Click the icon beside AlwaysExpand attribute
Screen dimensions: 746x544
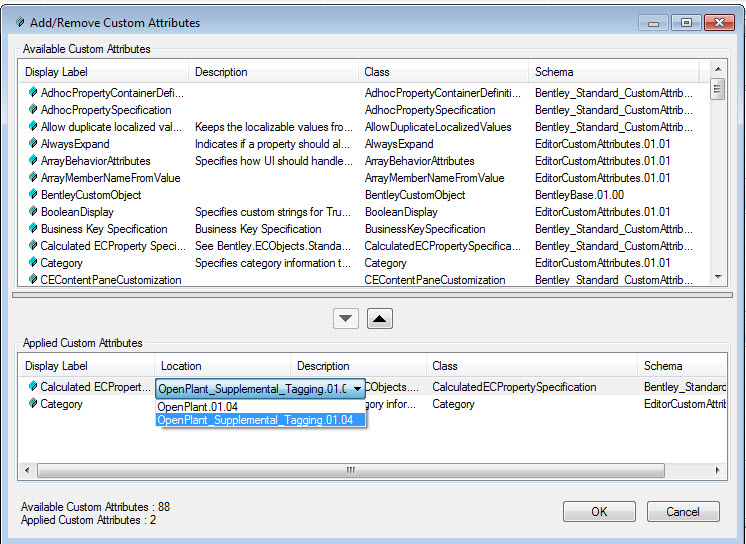click(x=33, y=144)
